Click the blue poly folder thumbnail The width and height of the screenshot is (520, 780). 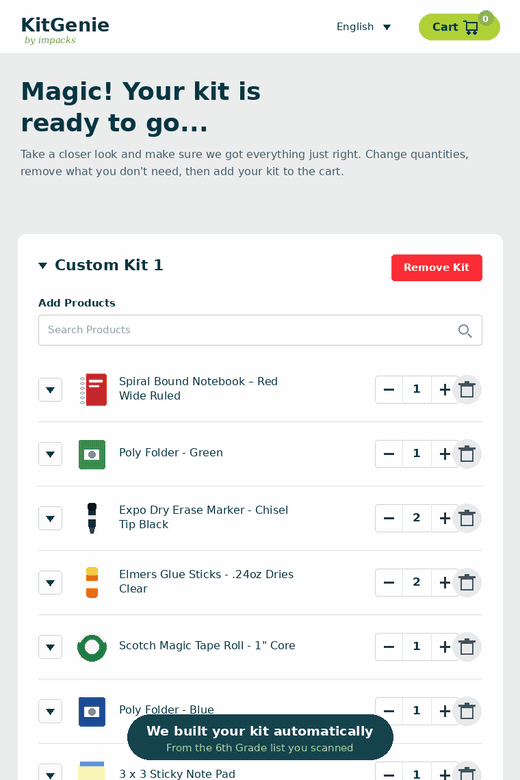pos(92,711)
